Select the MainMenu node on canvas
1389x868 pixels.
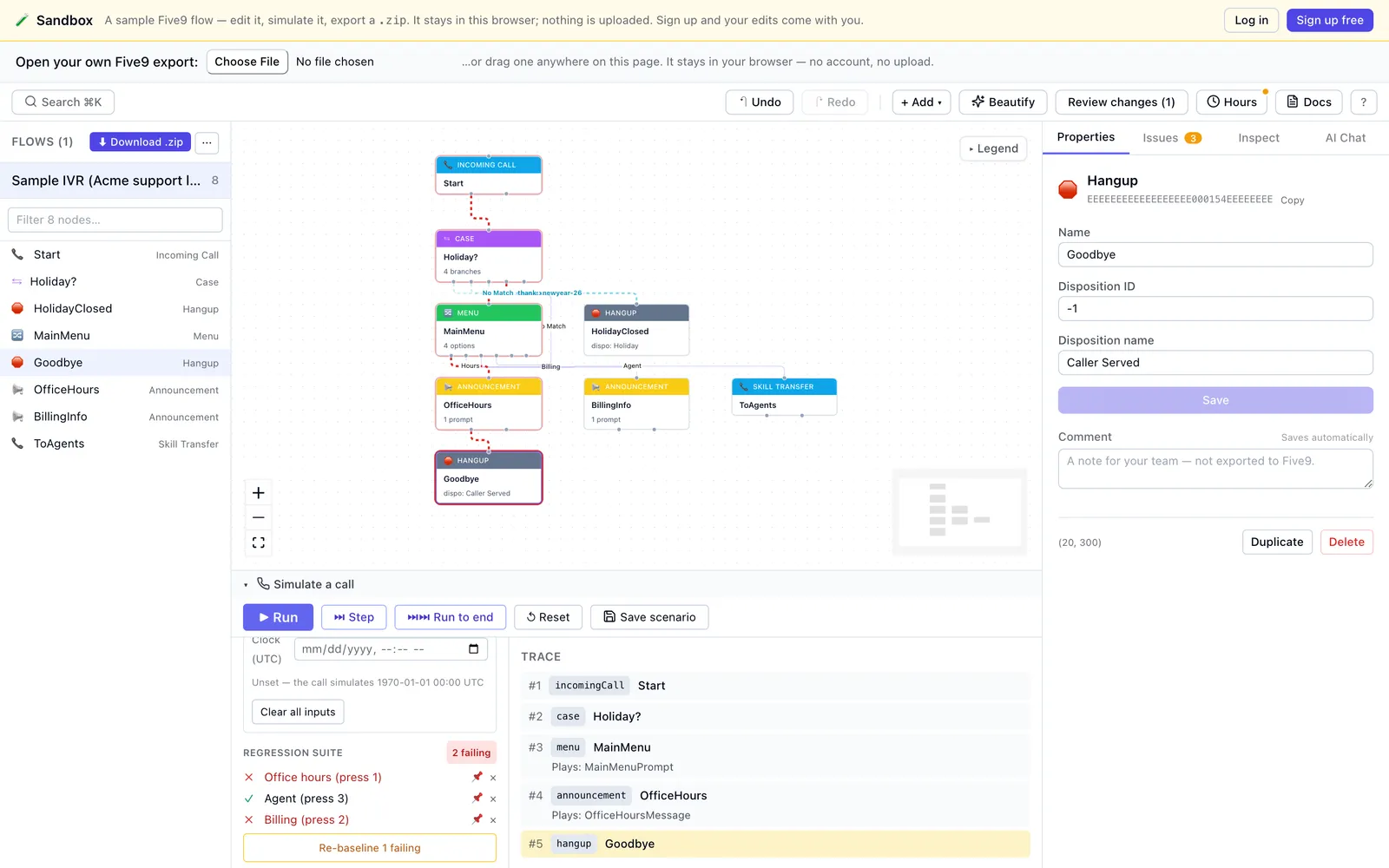[489, 330]
